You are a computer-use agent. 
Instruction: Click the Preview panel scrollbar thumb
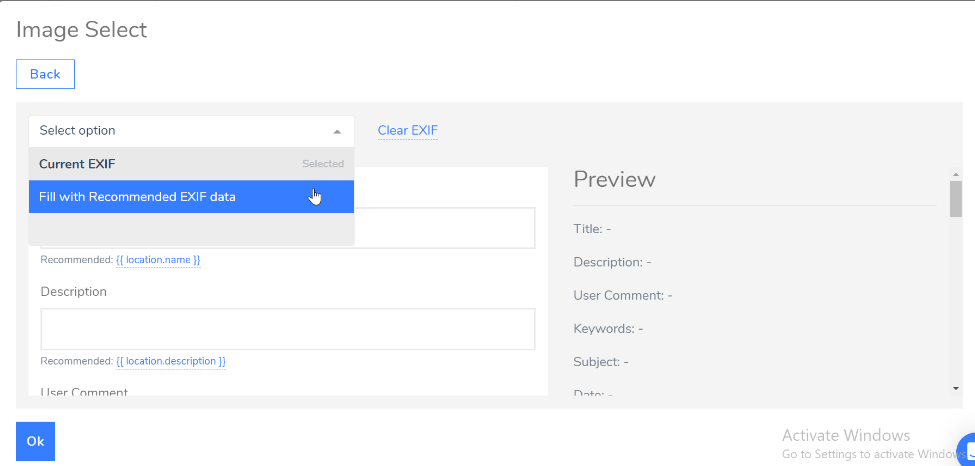click(x=956, y=198)
